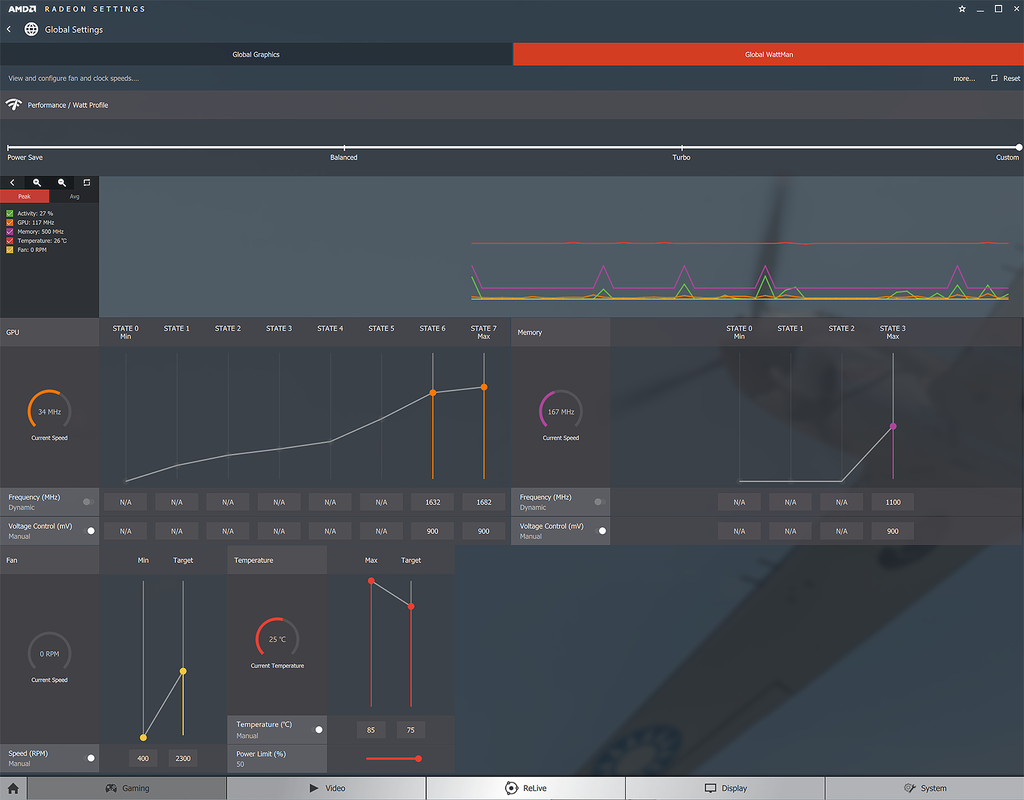The image size is (1024, 800).
Task: Click temperature Target red point
Action: (x=411, y=607)
